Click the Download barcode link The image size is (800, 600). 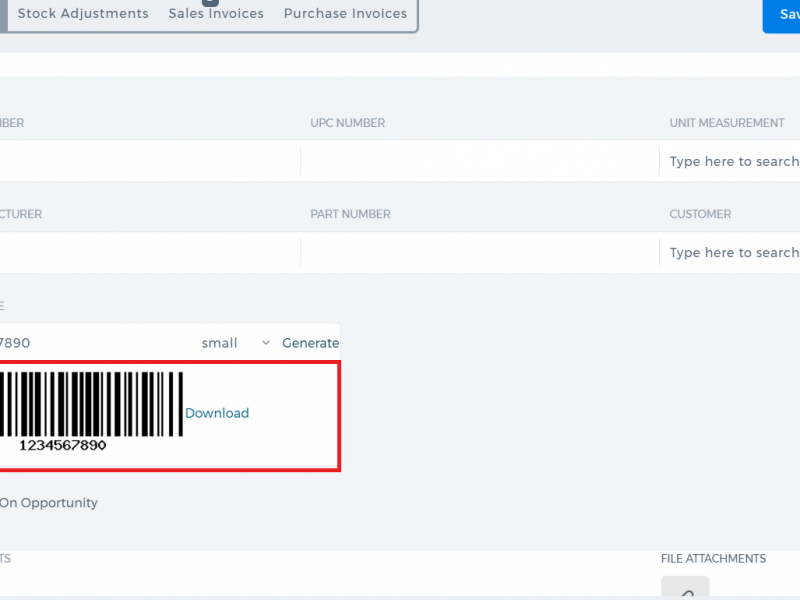click(217, 413)
